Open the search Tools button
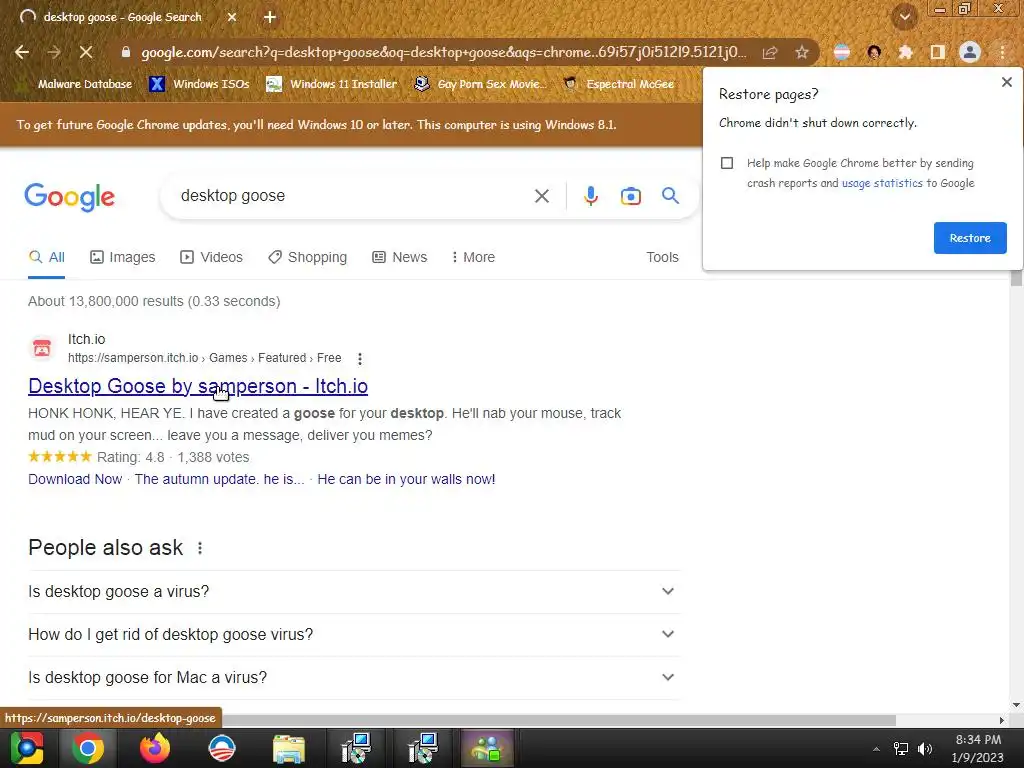This screenshot has width=1024, height=768. [x=662, y=257]
